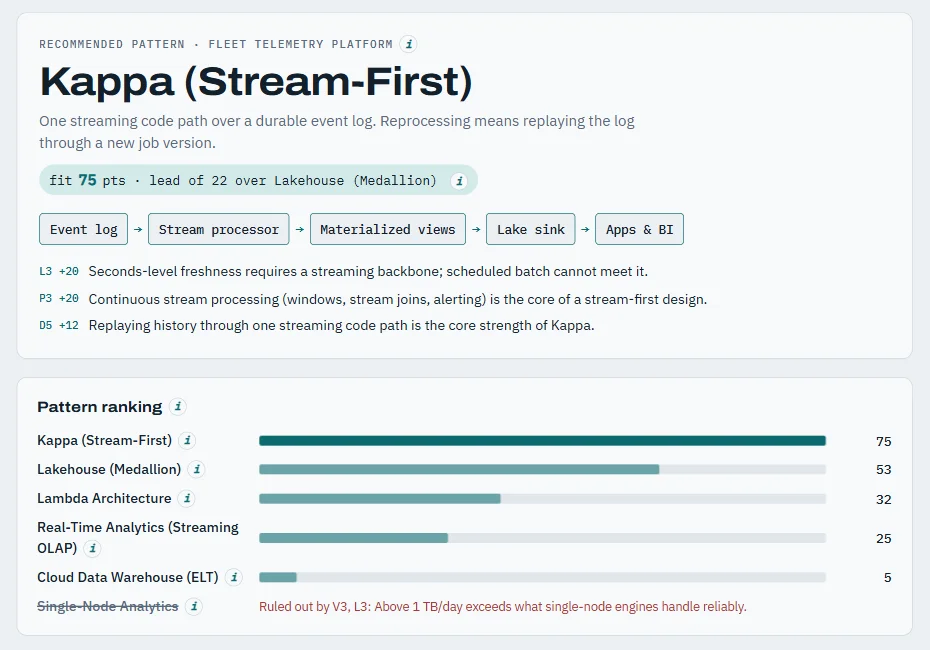Screen dimensions: 930x650
Task: Open info icon next to Pattern ranking title
Action: click(x=177, y=406)
